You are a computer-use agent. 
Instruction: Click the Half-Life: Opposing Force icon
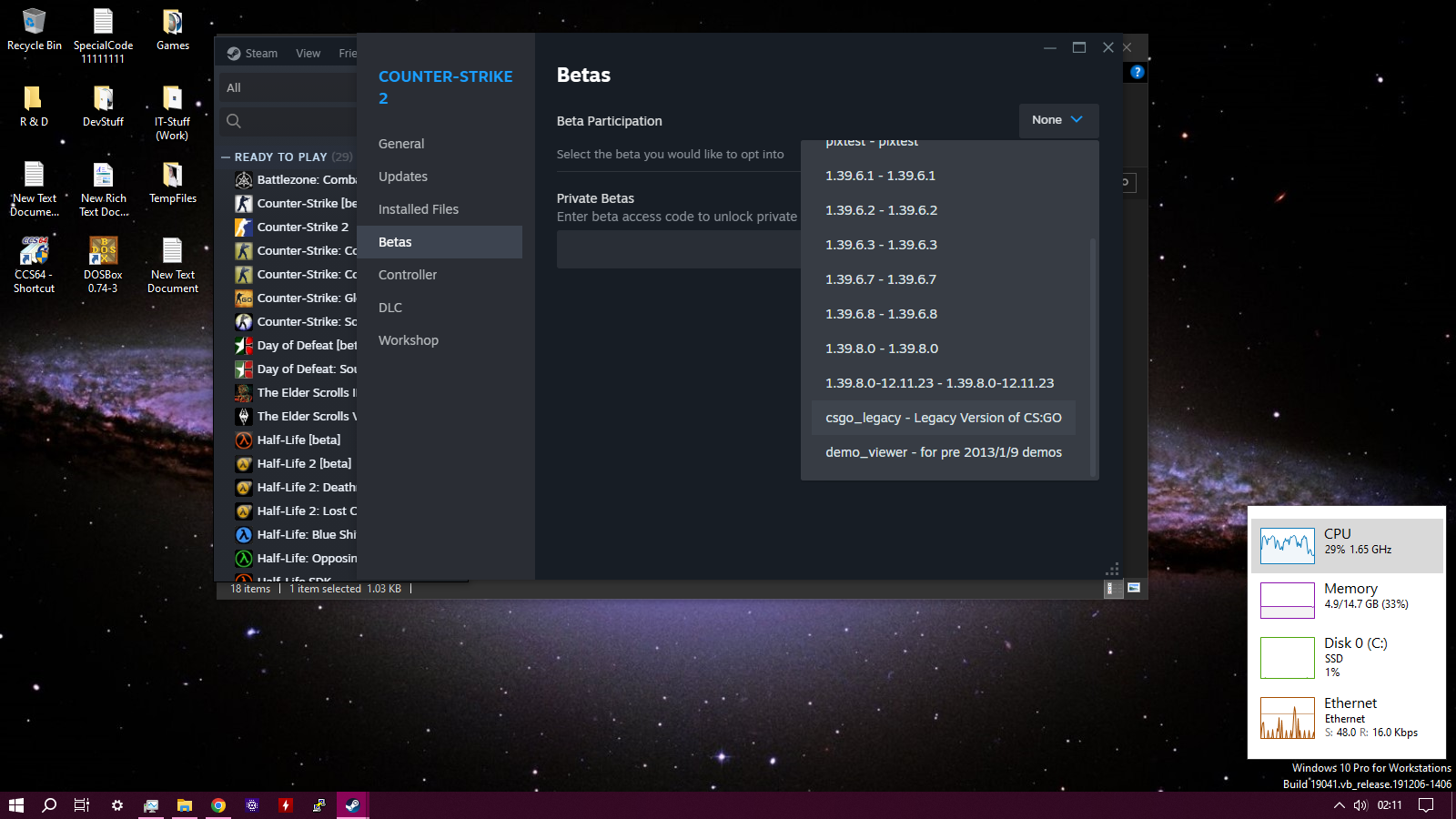click(x=244, y=558)
